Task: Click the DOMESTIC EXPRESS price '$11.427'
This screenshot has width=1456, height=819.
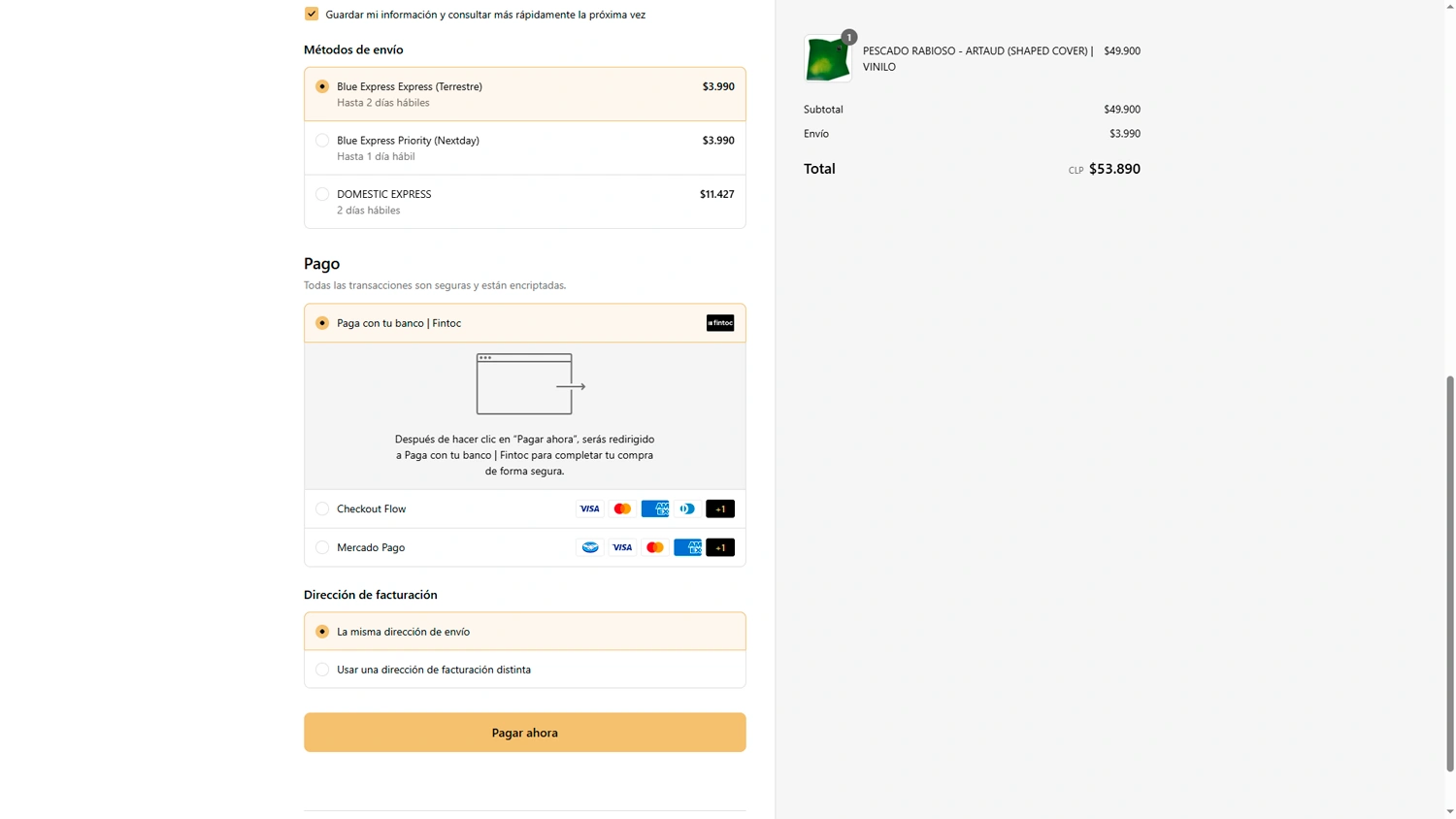Action: (x=717, y=194)
